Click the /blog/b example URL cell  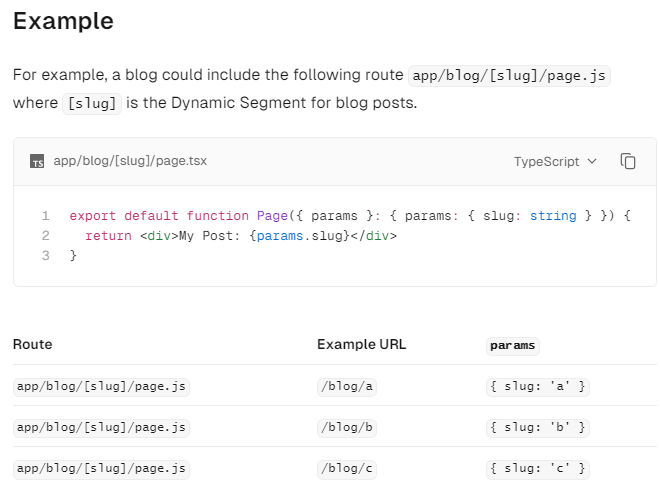(x=347, y=427)
